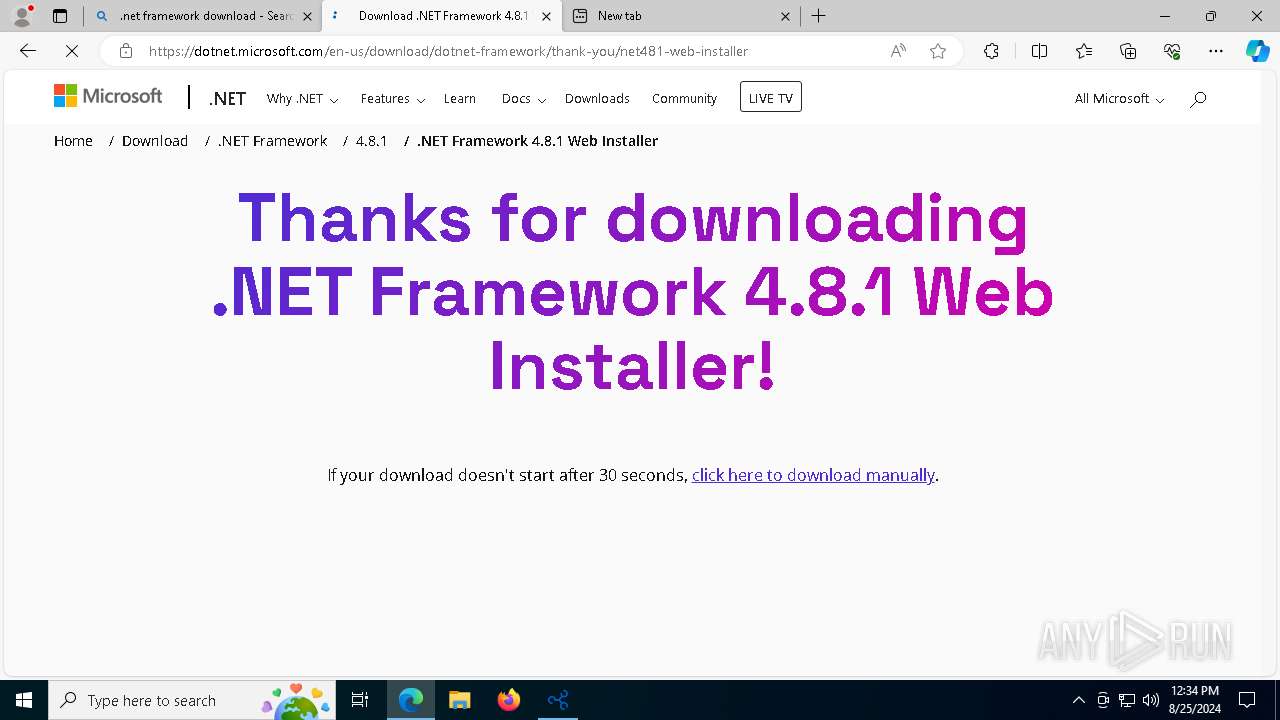
Task: Show hidden tray icons chevron
Action: point(1078,700)
